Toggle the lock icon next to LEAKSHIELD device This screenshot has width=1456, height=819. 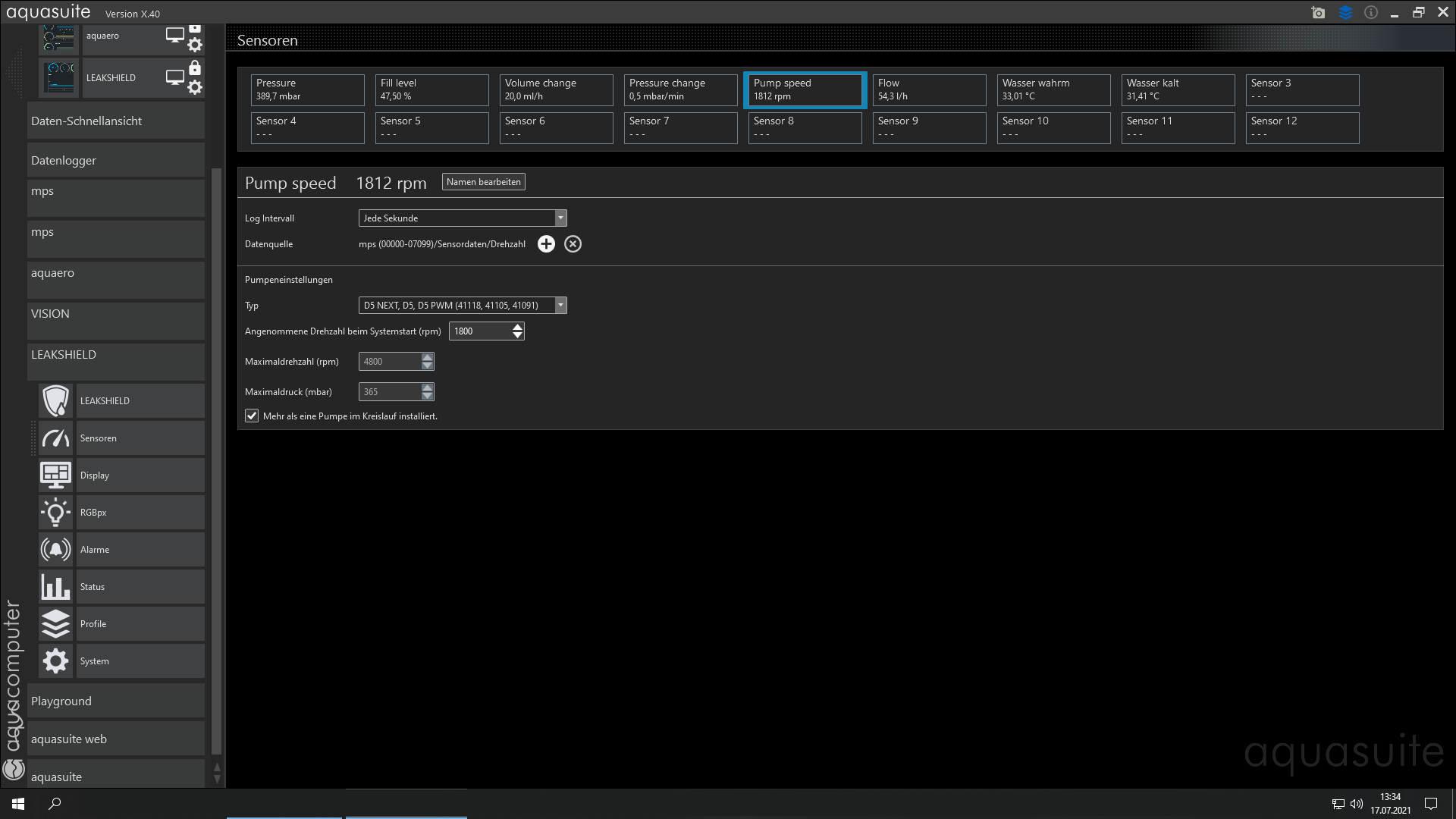coord(195,68)
